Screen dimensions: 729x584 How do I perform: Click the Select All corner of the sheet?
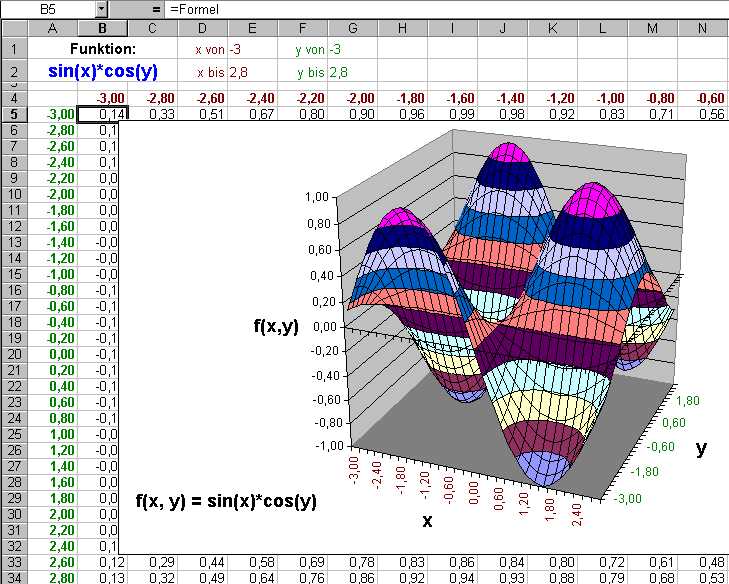(14, 27)
